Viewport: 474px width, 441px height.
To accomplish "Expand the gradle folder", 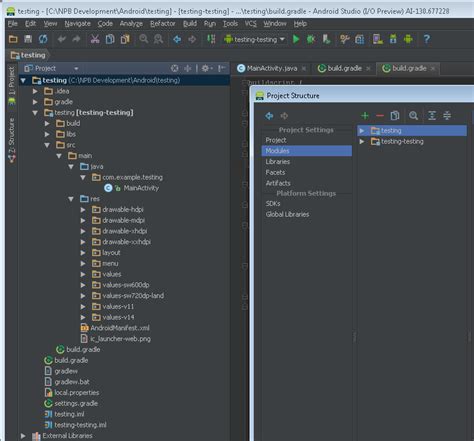I will point(35,102).
